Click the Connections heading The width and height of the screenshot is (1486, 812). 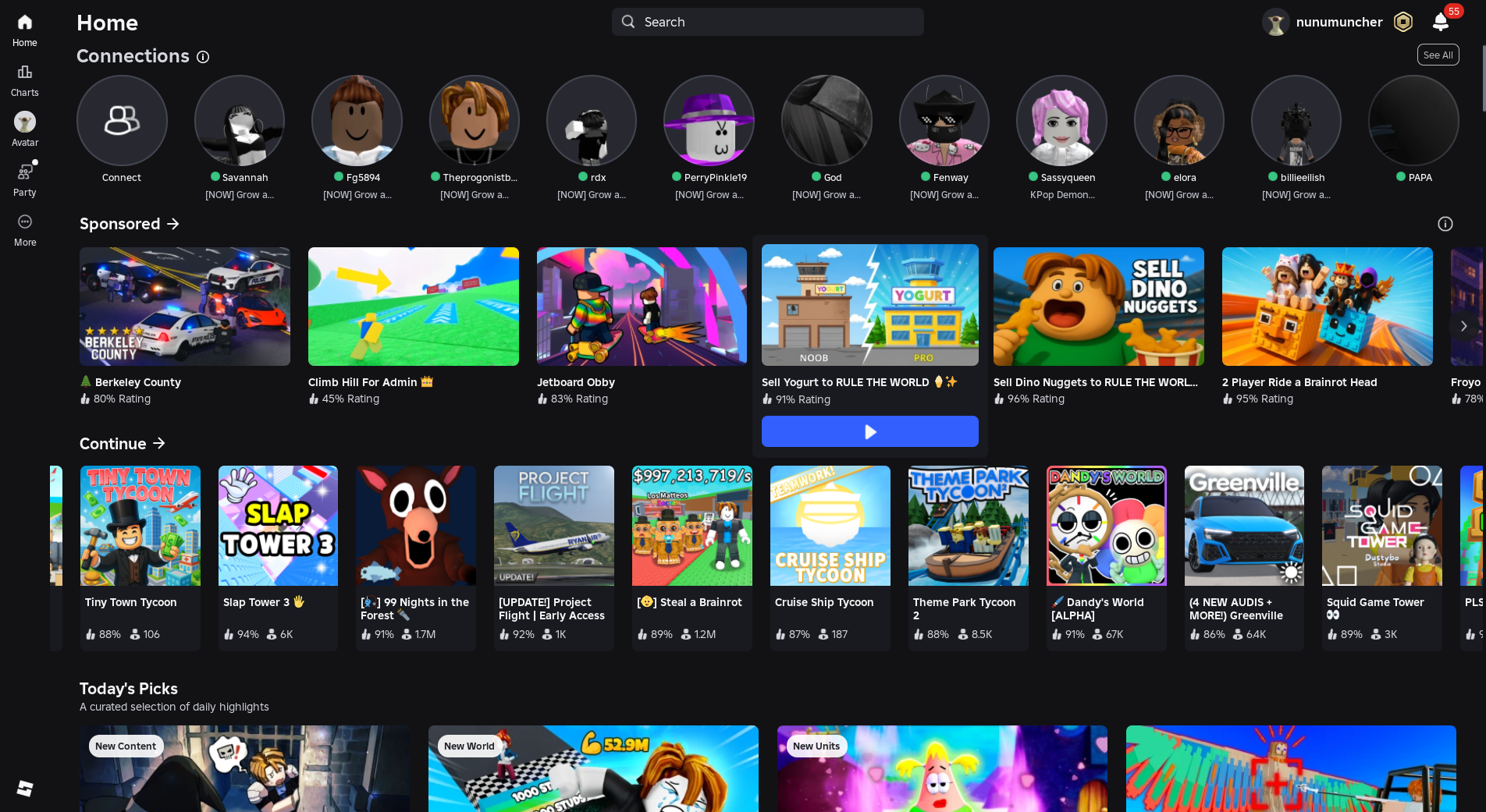133,56
